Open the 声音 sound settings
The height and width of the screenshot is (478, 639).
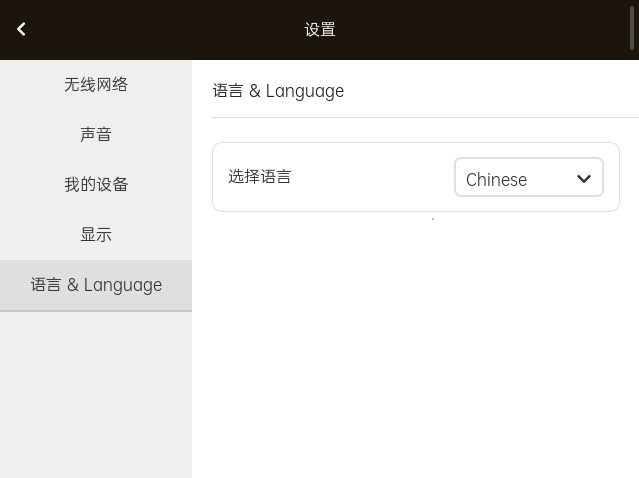[96, 135]
